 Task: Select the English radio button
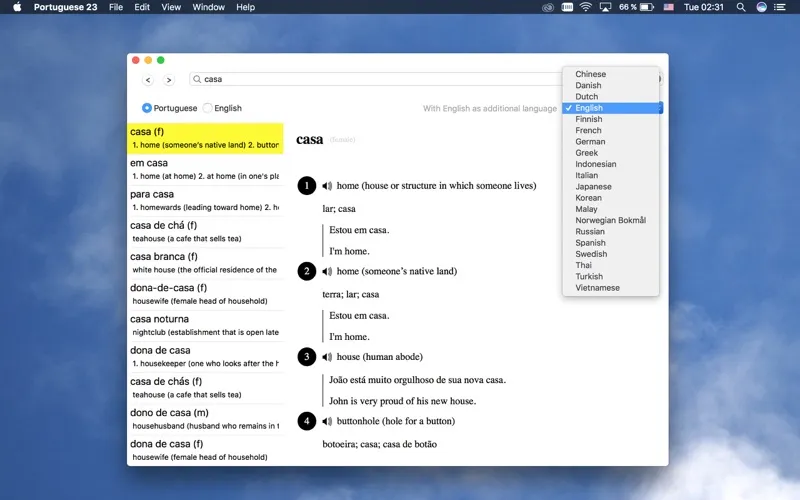[207, 108]
